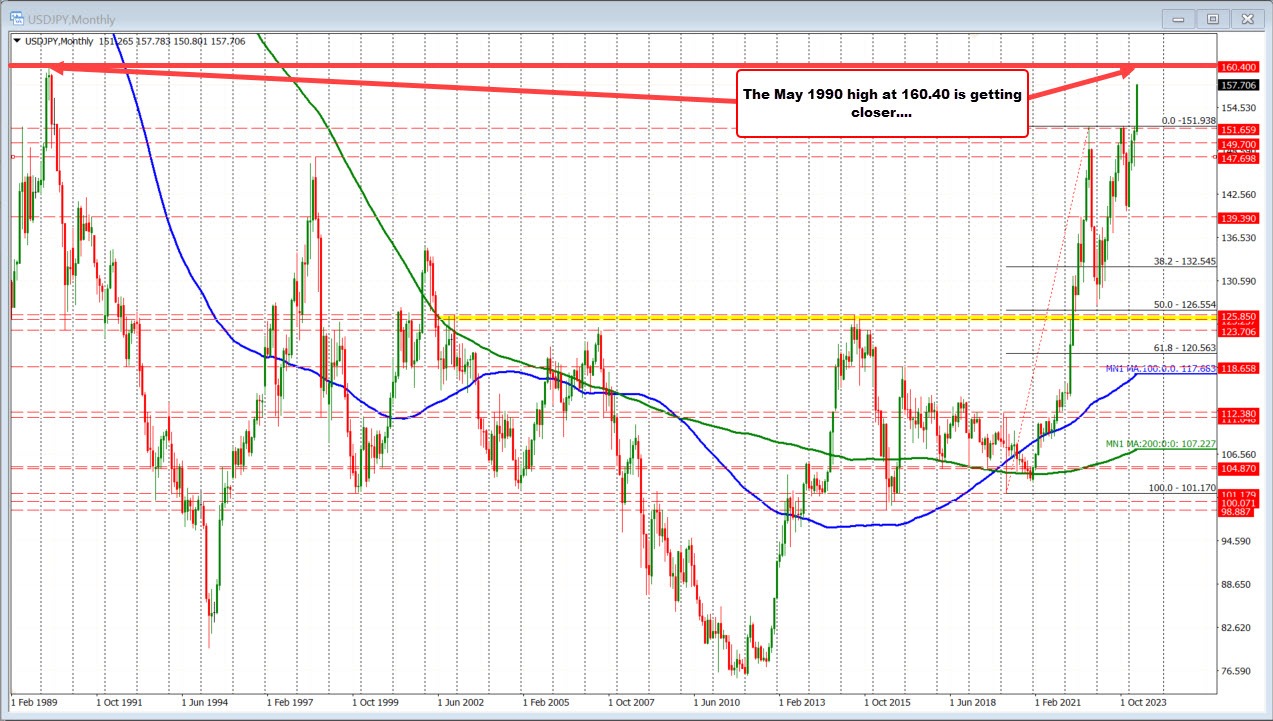Click the maximize window button

tap(1212, 18)
